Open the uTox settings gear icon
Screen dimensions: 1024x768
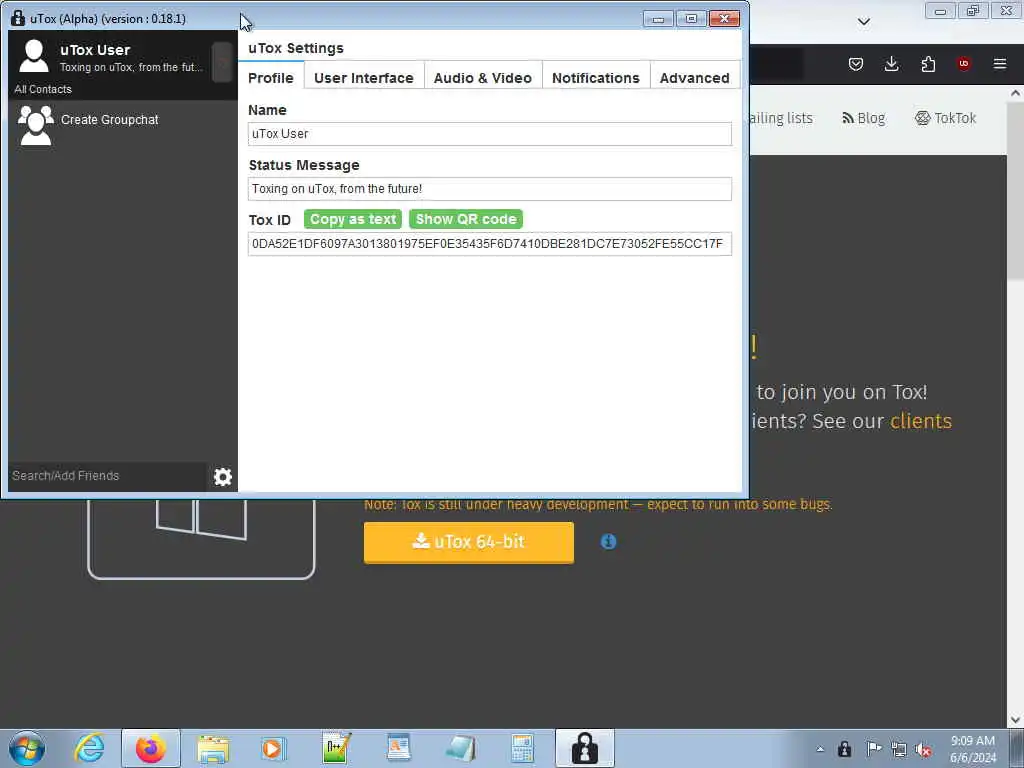tap(223, 477)
